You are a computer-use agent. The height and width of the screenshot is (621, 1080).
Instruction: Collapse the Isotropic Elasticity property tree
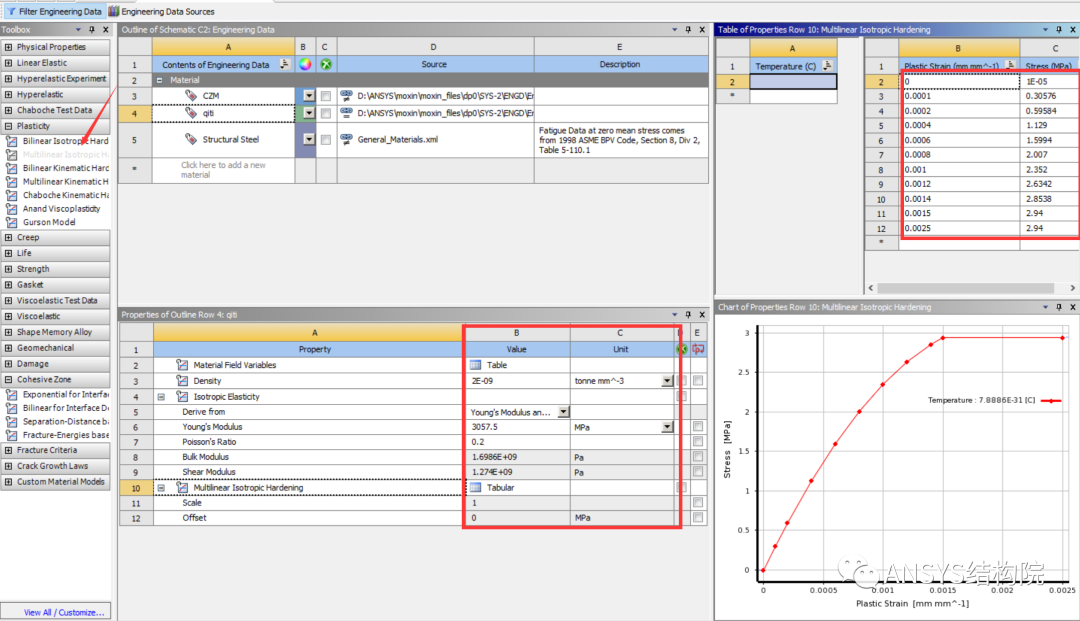pyautogui.click(x=161, y=397)
